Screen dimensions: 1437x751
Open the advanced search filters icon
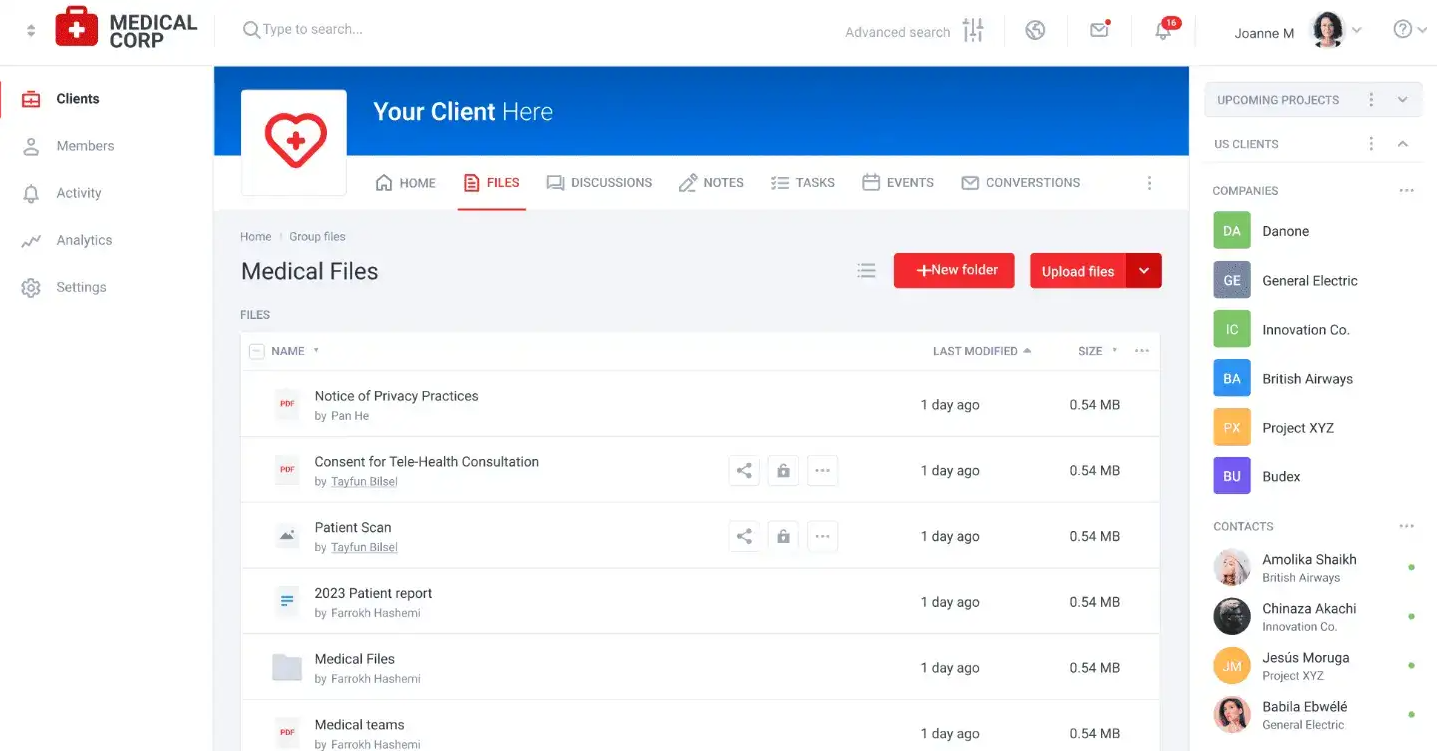click(972, 30)
